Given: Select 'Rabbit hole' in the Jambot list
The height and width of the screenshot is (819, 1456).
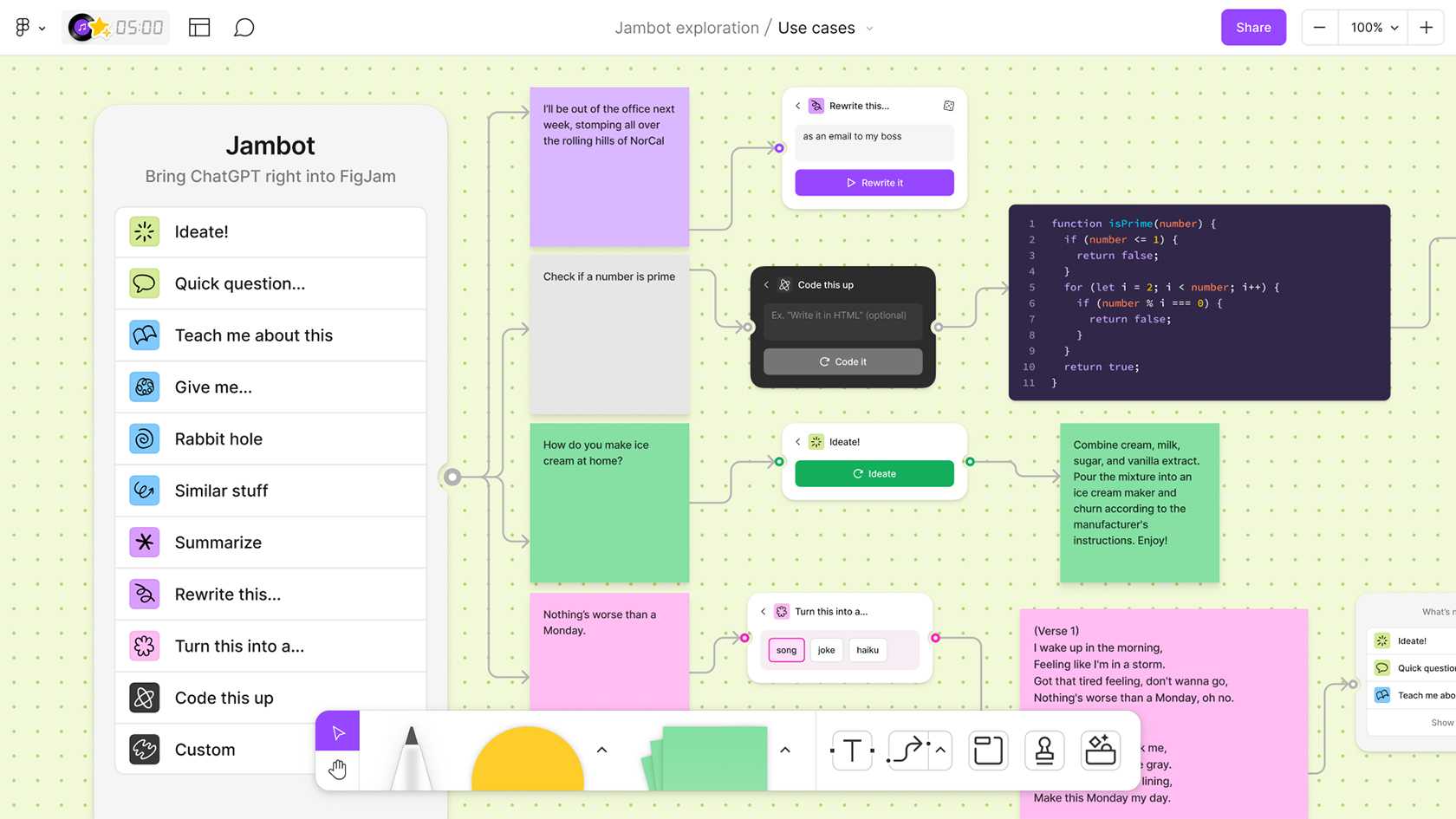Looking at the screenshot, I should pos(270,439).
